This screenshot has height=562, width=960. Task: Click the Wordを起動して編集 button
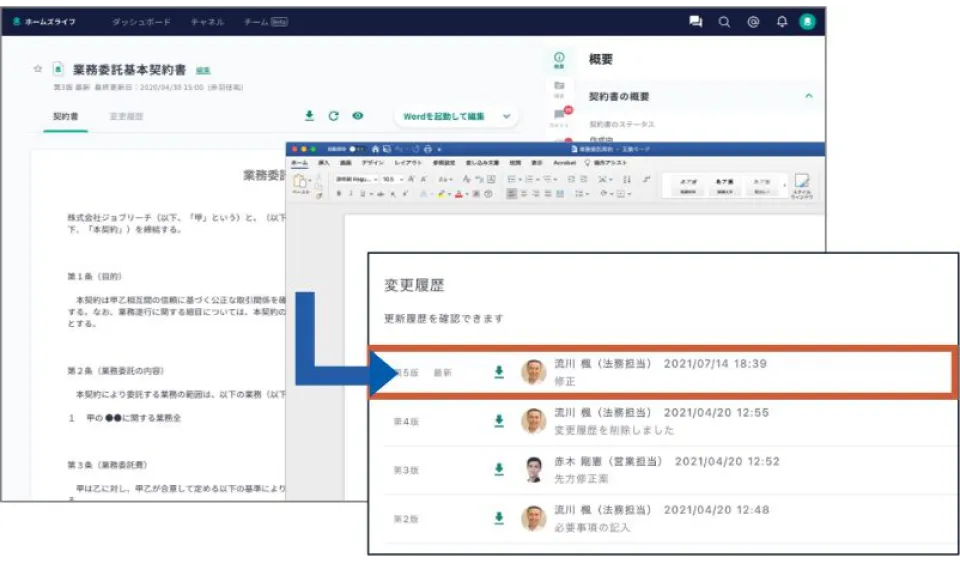(443, 117)
